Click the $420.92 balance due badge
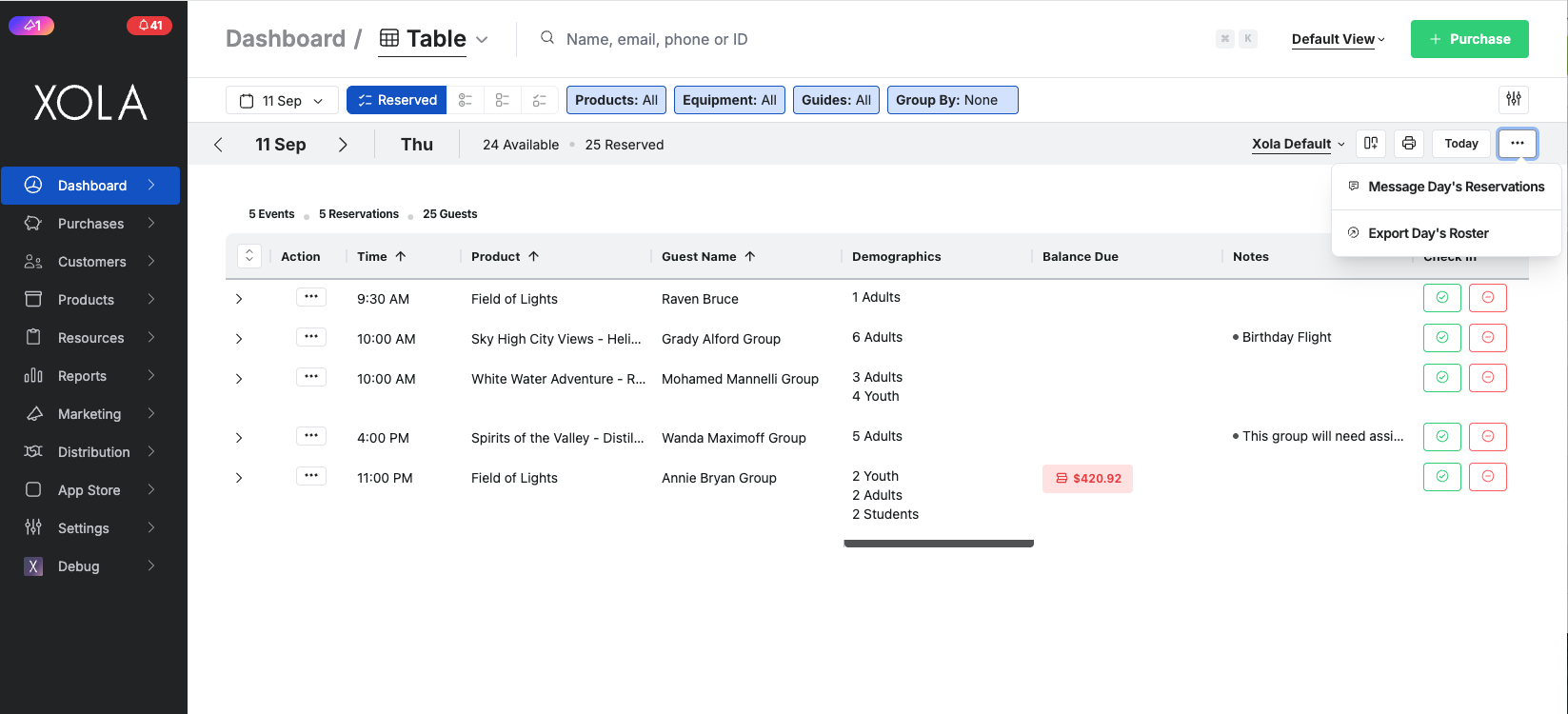 coord(1087,479)
